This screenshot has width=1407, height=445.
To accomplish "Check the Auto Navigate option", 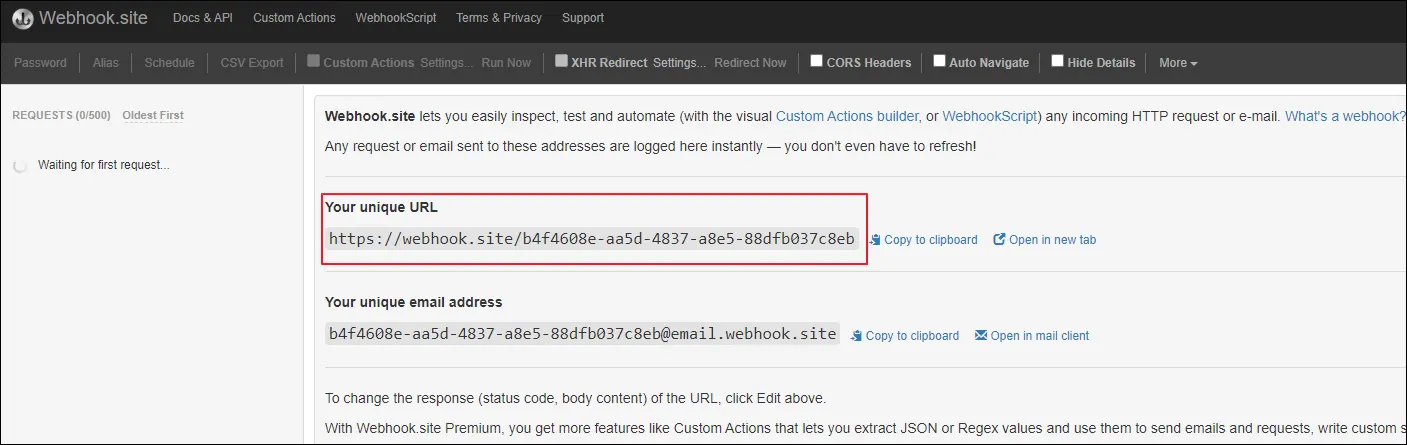I will pyautogui.click(x=939, y=61).
